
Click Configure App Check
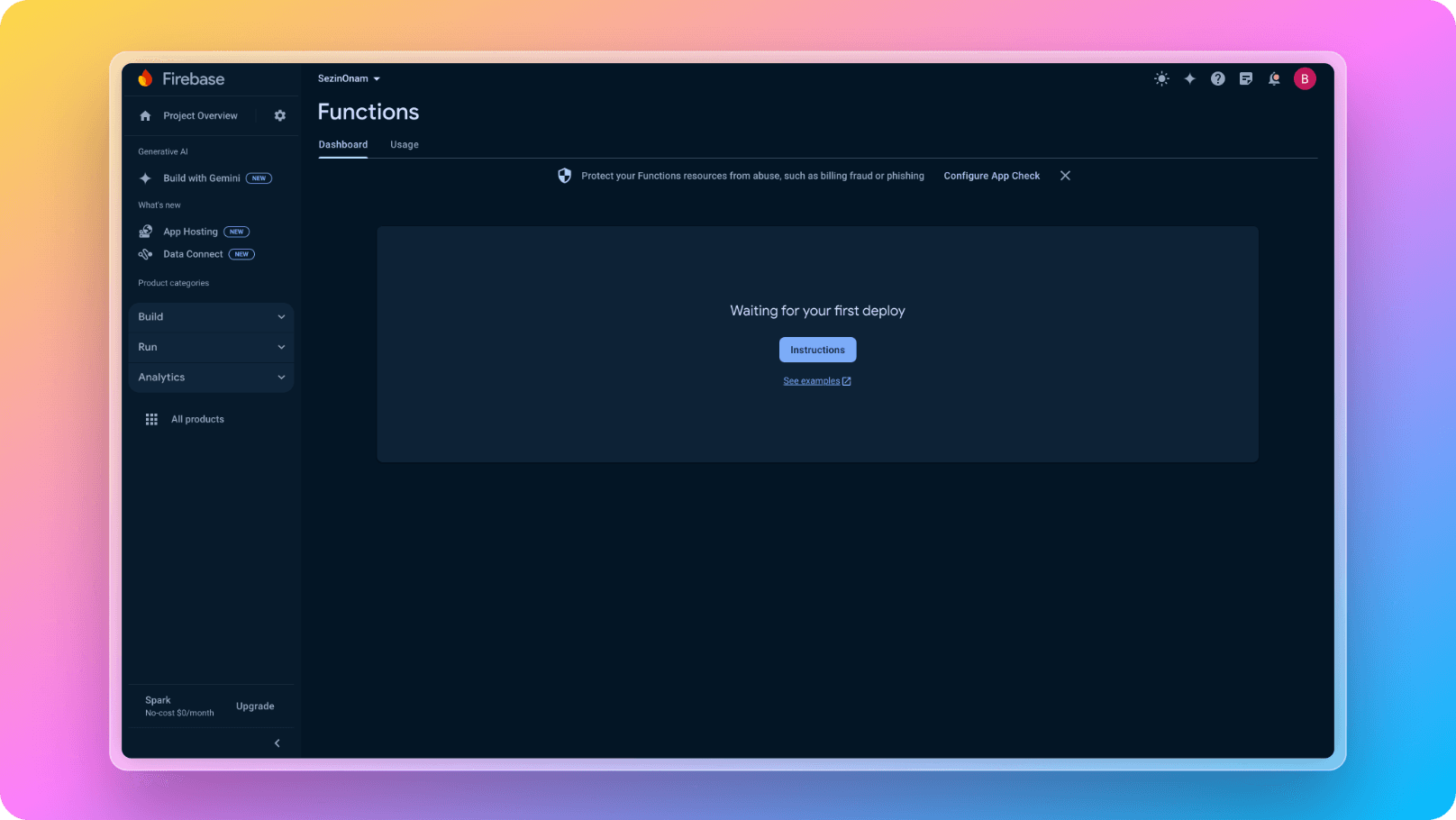pos(991,176)
